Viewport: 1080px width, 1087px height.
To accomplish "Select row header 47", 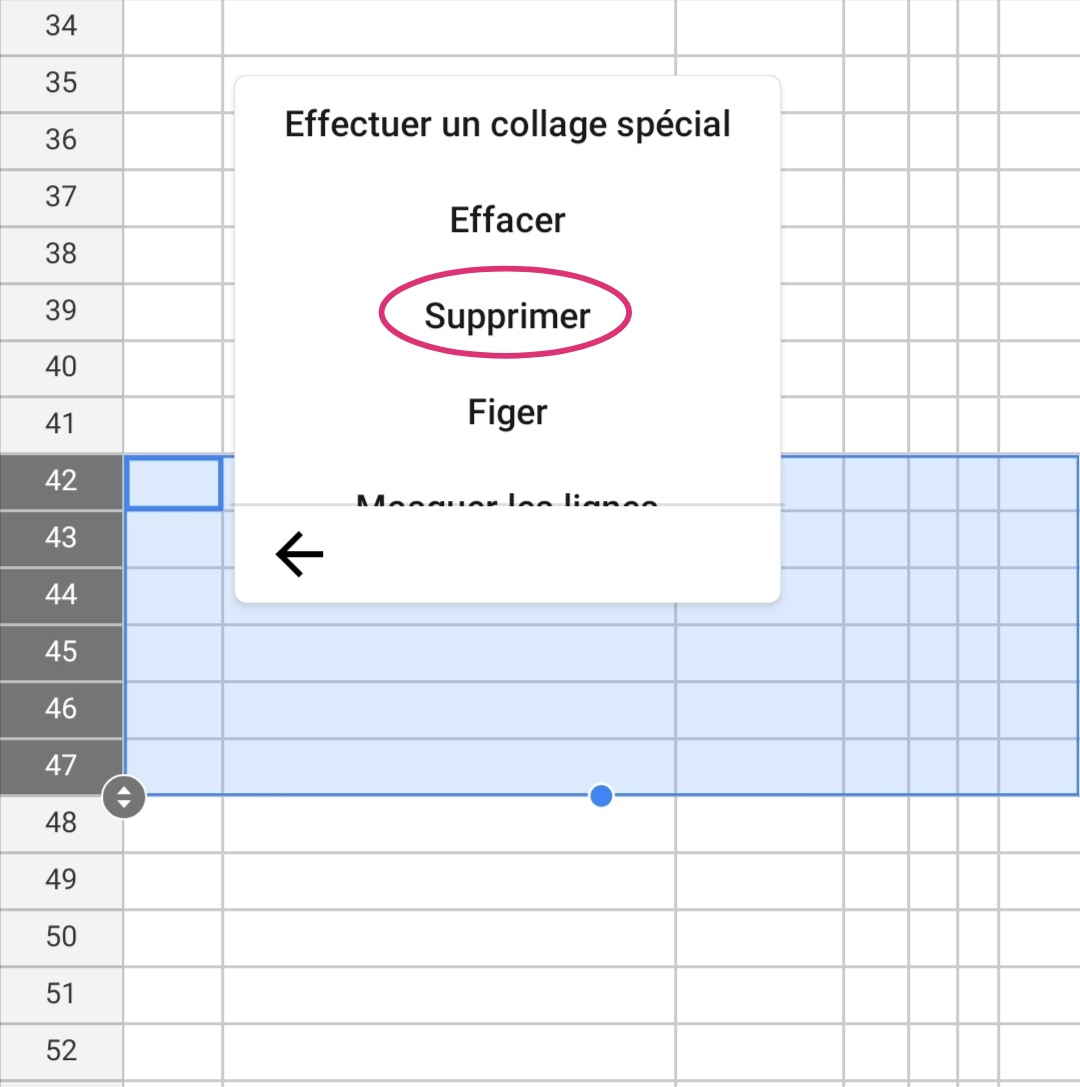I will [x=61, y=767].
